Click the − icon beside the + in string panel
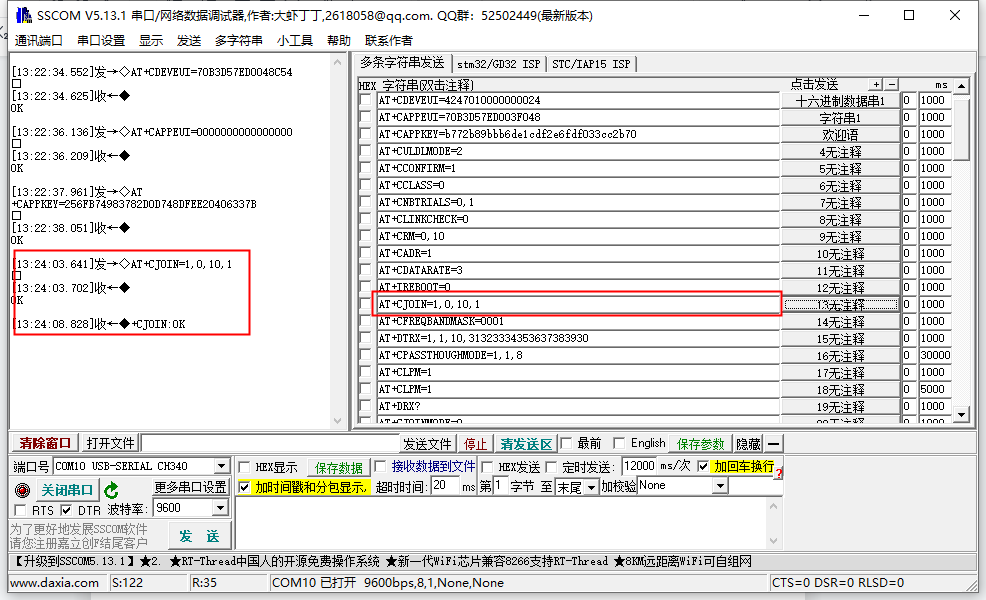The image size is (986, 600). [891, 84]
